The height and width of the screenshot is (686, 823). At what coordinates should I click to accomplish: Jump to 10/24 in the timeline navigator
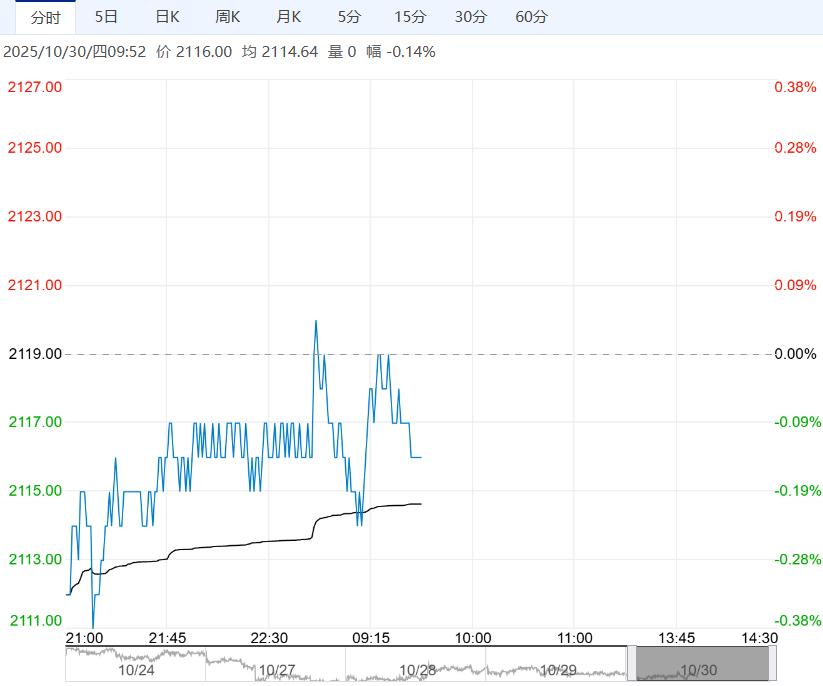pyautogui.click(x=136, y=670)
